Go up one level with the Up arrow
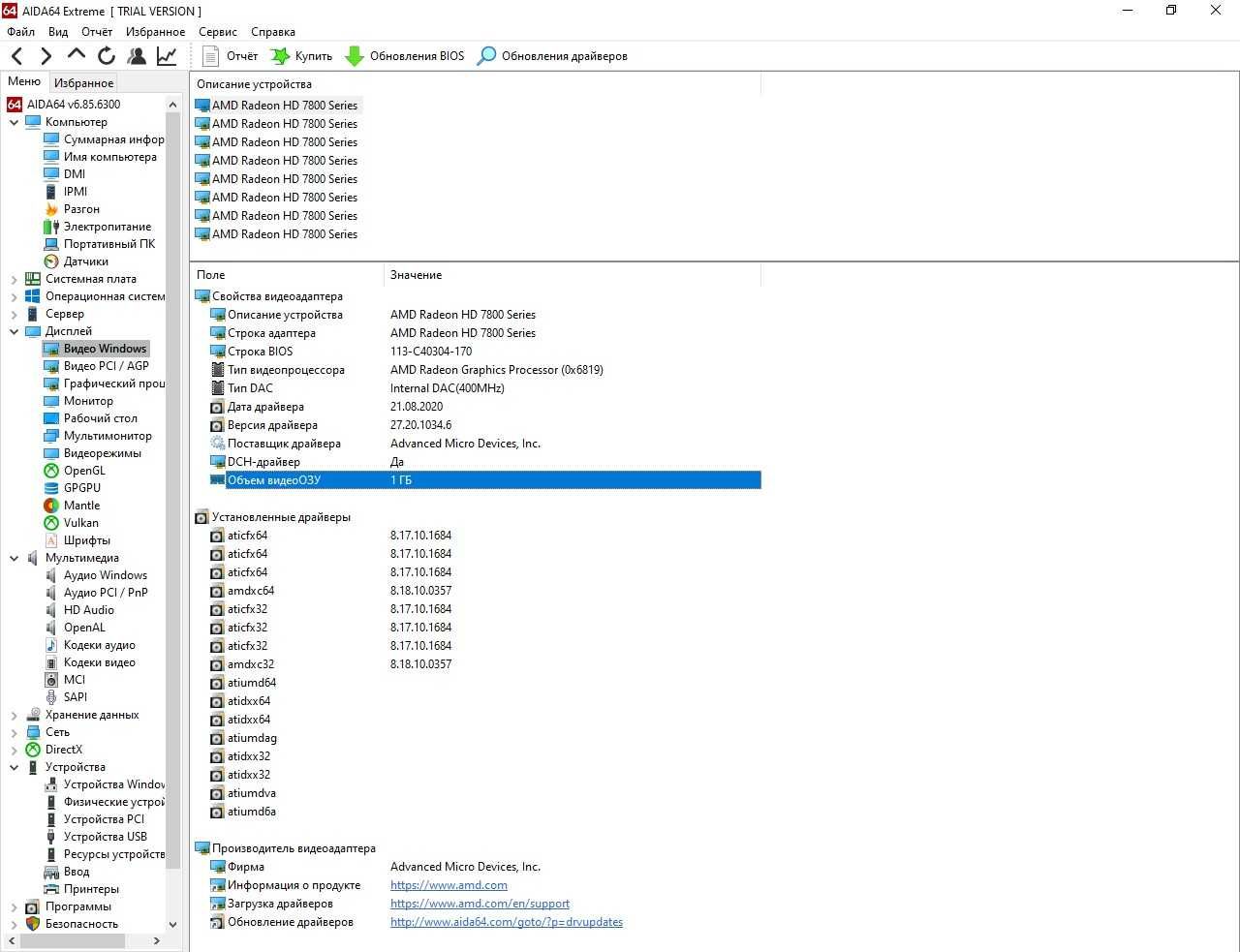The height and width of the screenshot is (952, 1240). click(77, 55)
